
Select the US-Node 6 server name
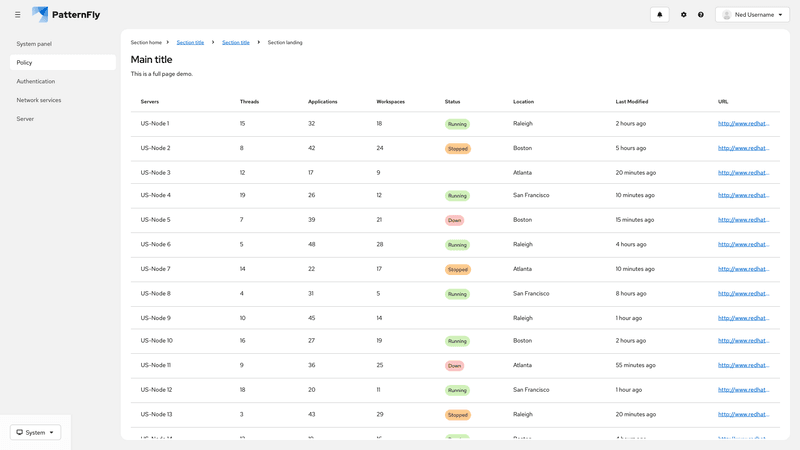tap(156, 244)
